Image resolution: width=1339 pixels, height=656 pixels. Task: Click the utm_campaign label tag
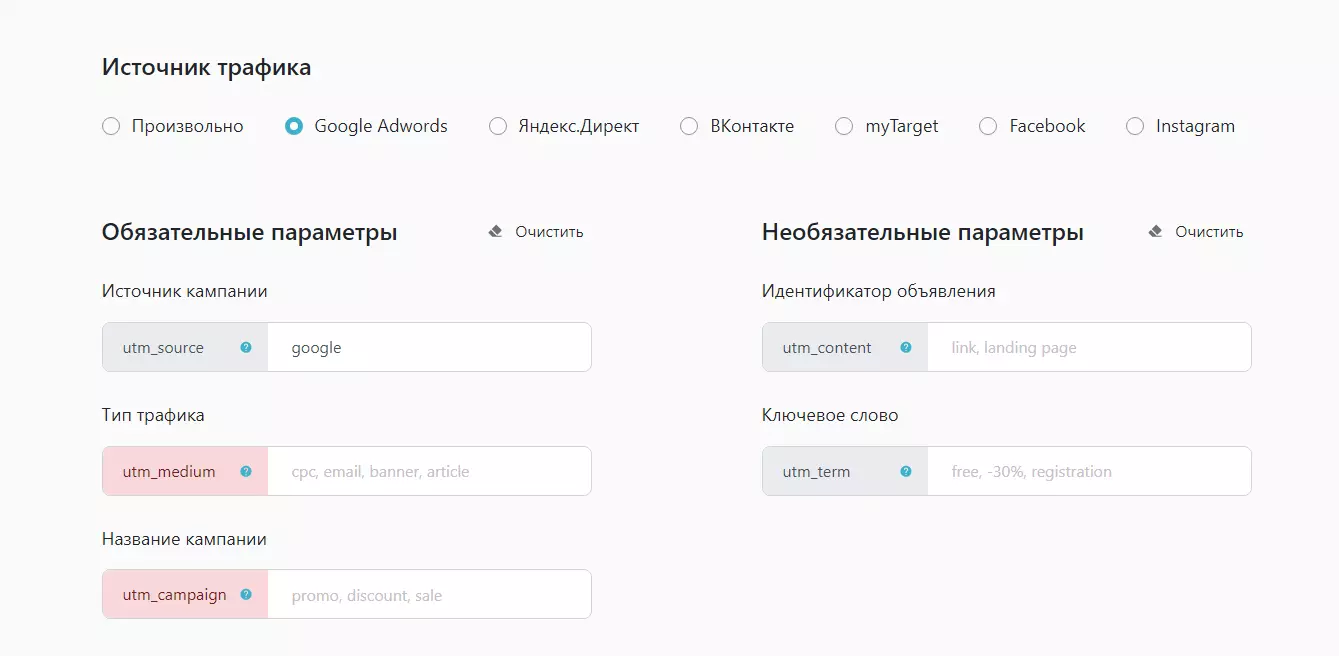click(185, 594)
